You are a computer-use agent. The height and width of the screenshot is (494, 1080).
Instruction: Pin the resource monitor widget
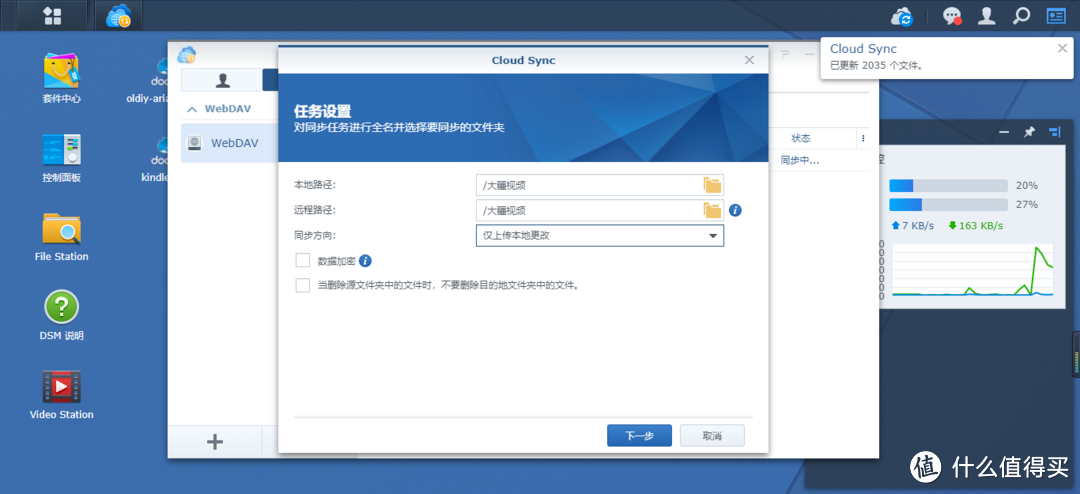pyautogui.click(x=1029, y=132)
